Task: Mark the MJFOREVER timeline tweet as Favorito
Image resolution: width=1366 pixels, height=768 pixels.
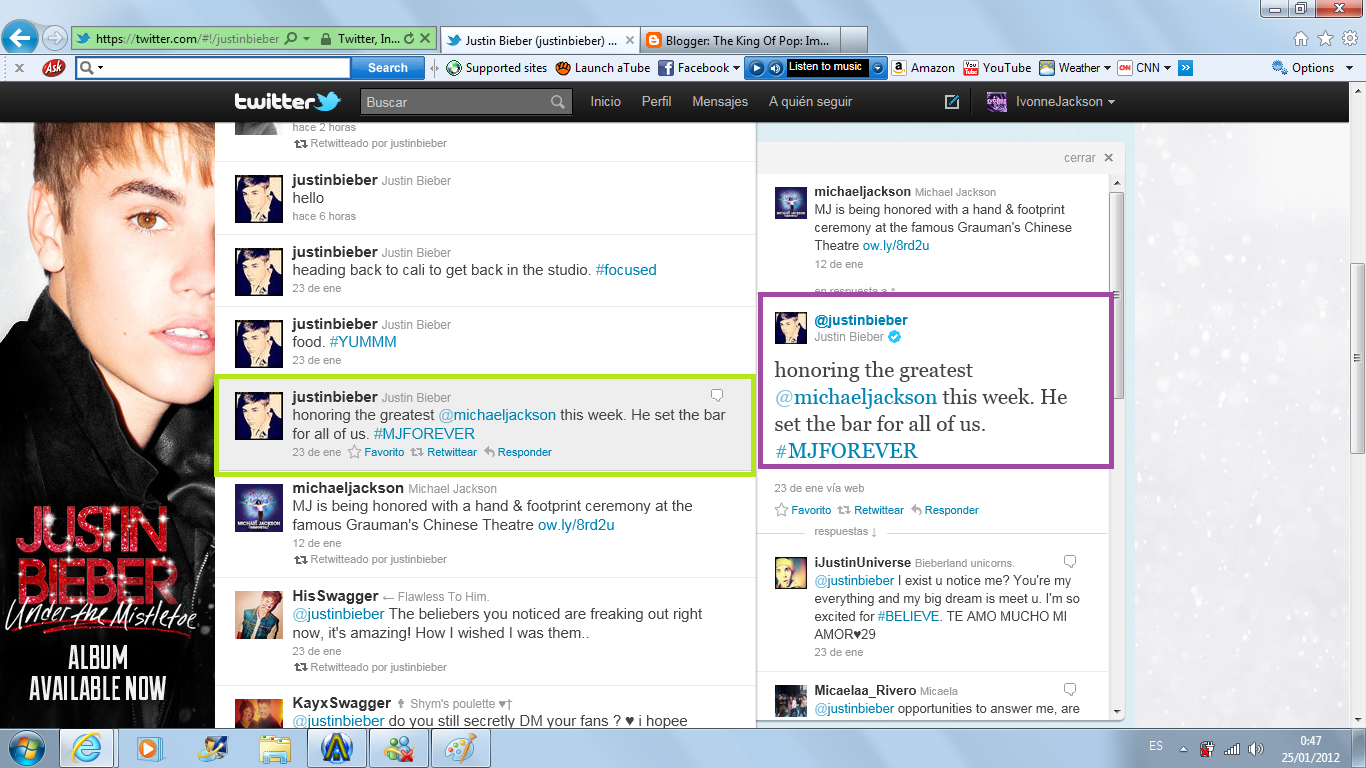Action: point(376,452)
